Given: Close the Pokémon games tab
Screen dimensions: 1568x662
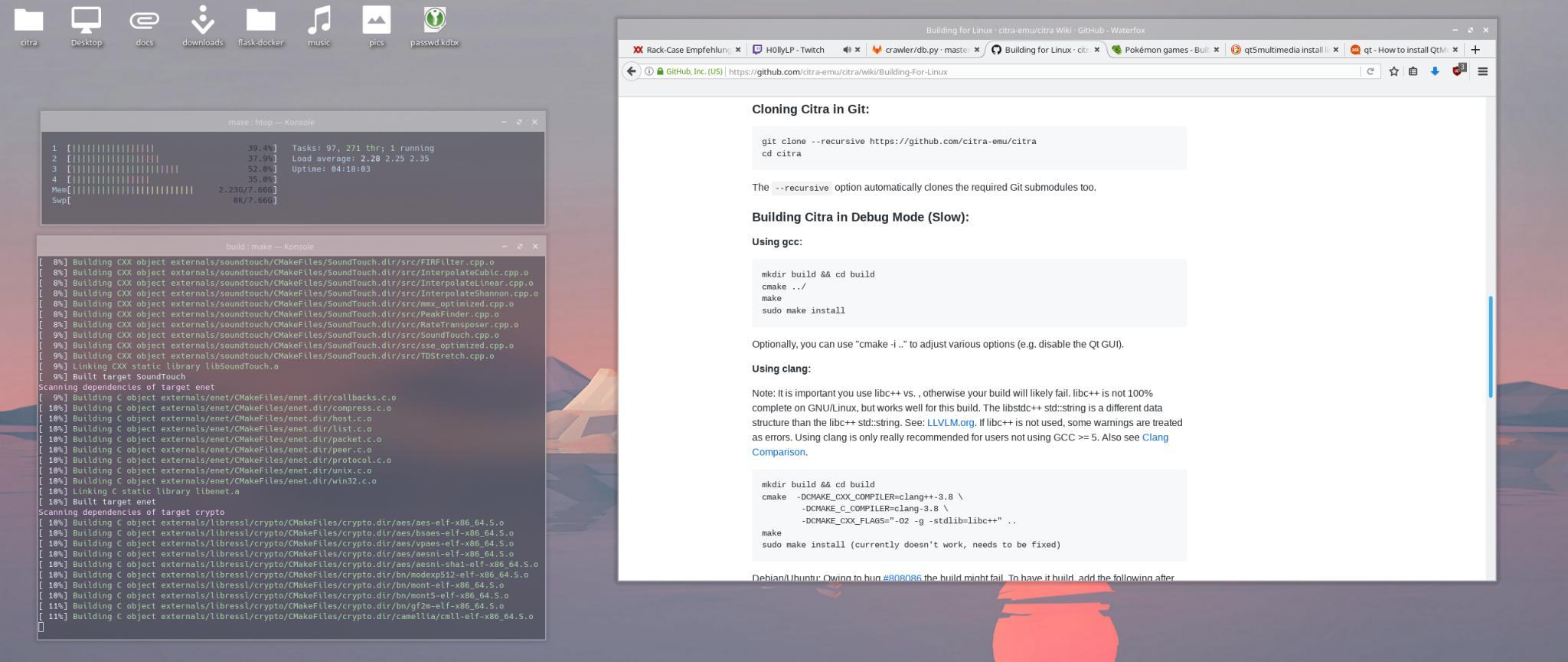Looking at the screenshot, I should [x=1217, y=50].
